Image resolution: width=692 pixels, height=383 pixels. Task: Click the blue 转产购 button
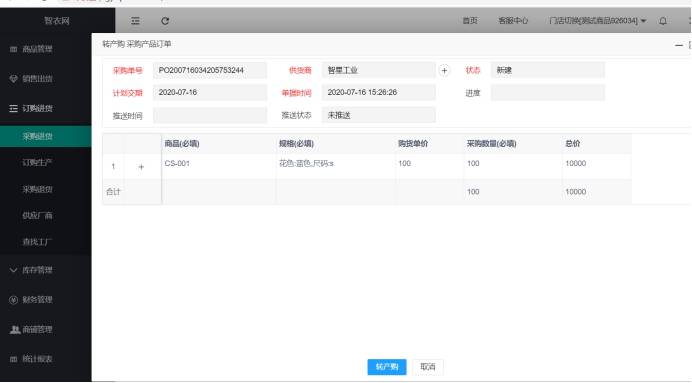click(x=387, y=367)
